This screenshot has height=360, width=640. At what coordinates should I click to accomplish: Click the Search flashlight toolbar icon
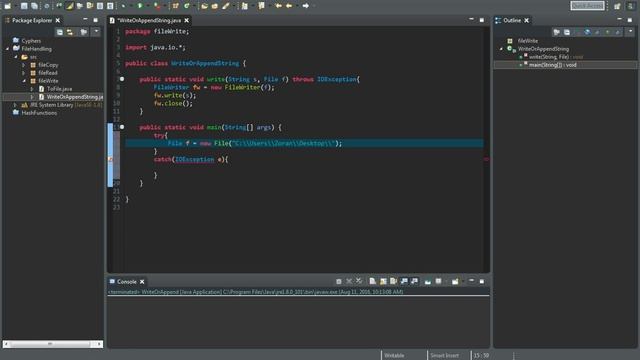226,6
